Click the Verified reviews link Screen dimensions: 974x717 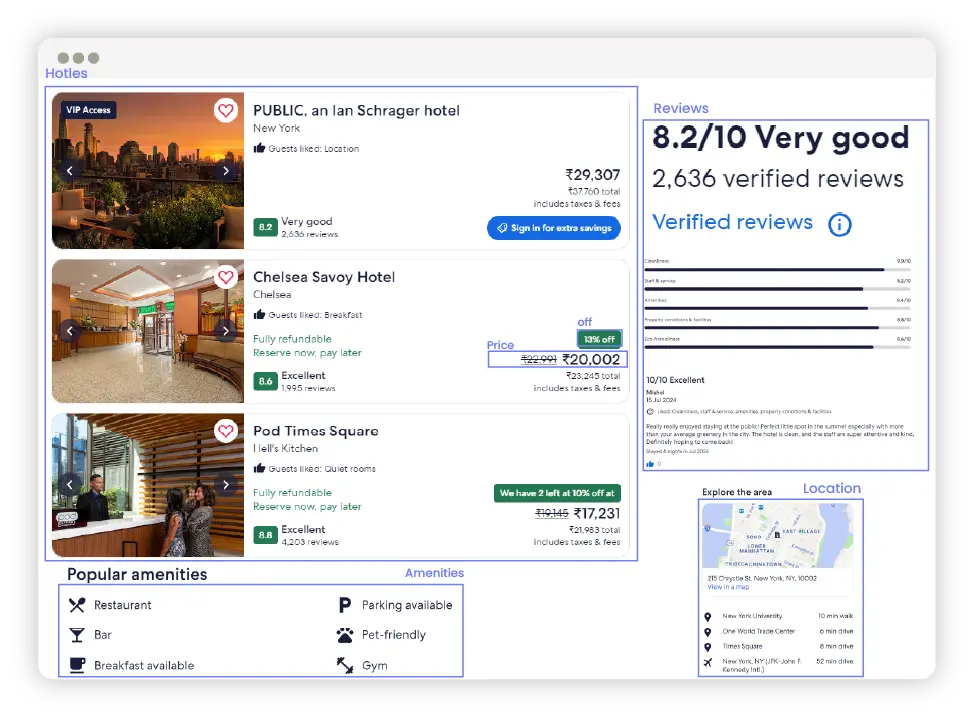732,222
